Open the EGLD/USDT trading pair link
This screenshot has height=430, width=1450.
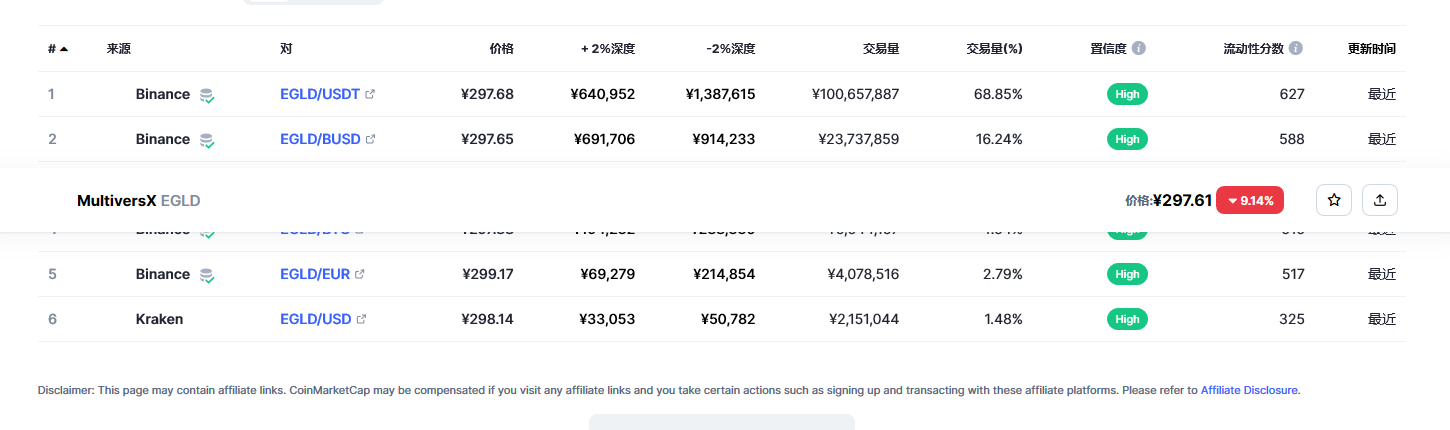pos(320,94)
